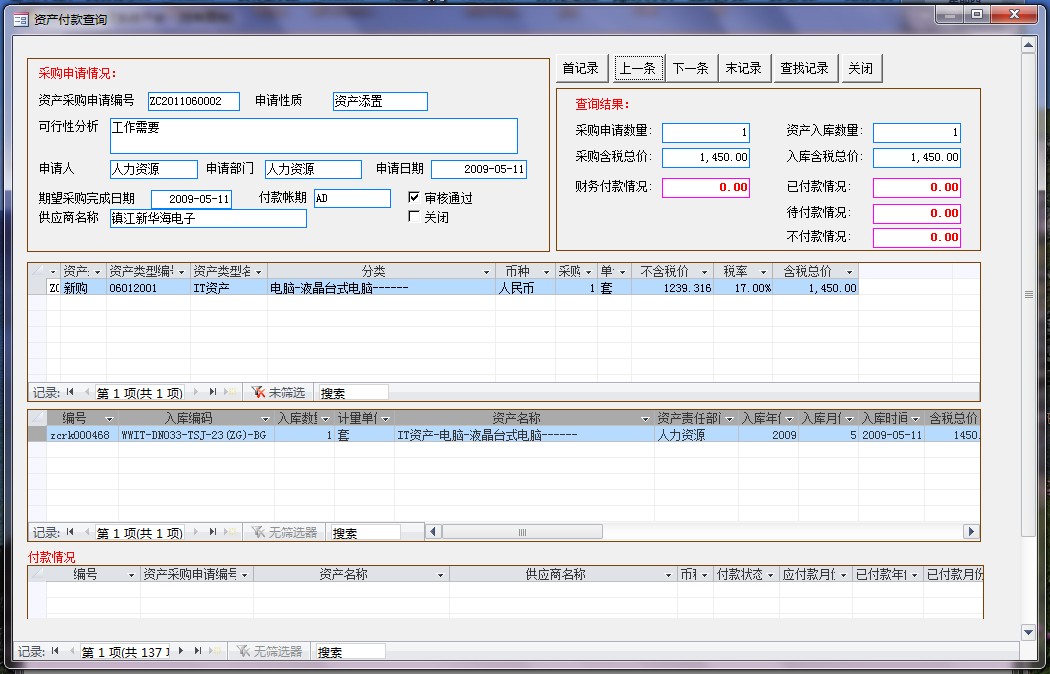
Task: Click 下一条 button
Action: click(691, 68)
